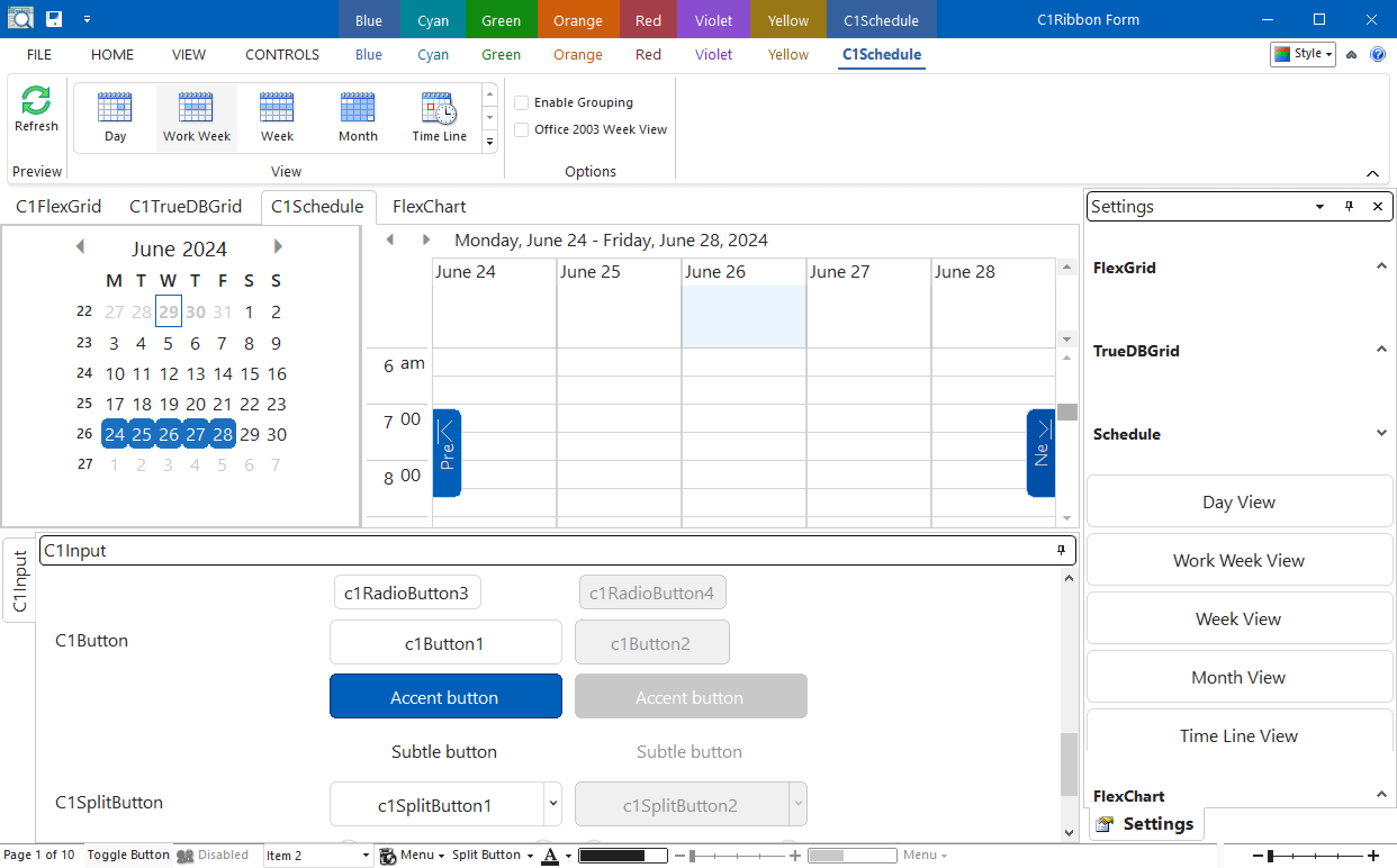This screenshot has width=1397, height=868.
Task: Open Settings panel dropdown arrow
Action: (1319, 207)
